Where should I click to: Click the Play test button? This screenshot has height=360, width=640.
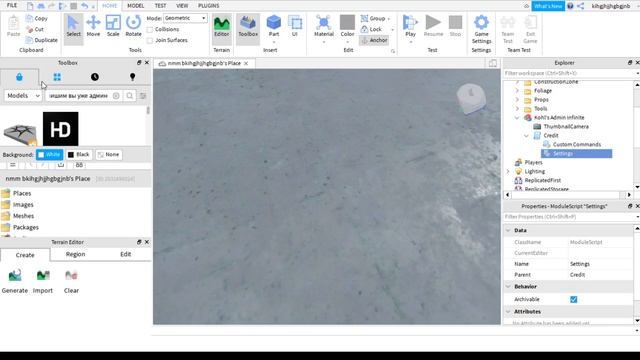410,27
